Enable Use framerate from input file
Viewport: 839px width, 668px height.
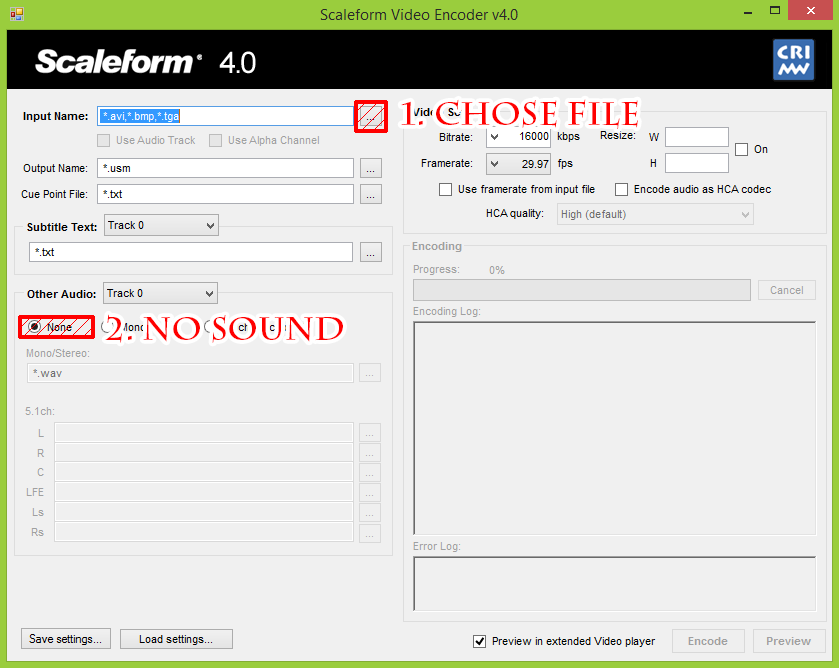tap(445, 189)
